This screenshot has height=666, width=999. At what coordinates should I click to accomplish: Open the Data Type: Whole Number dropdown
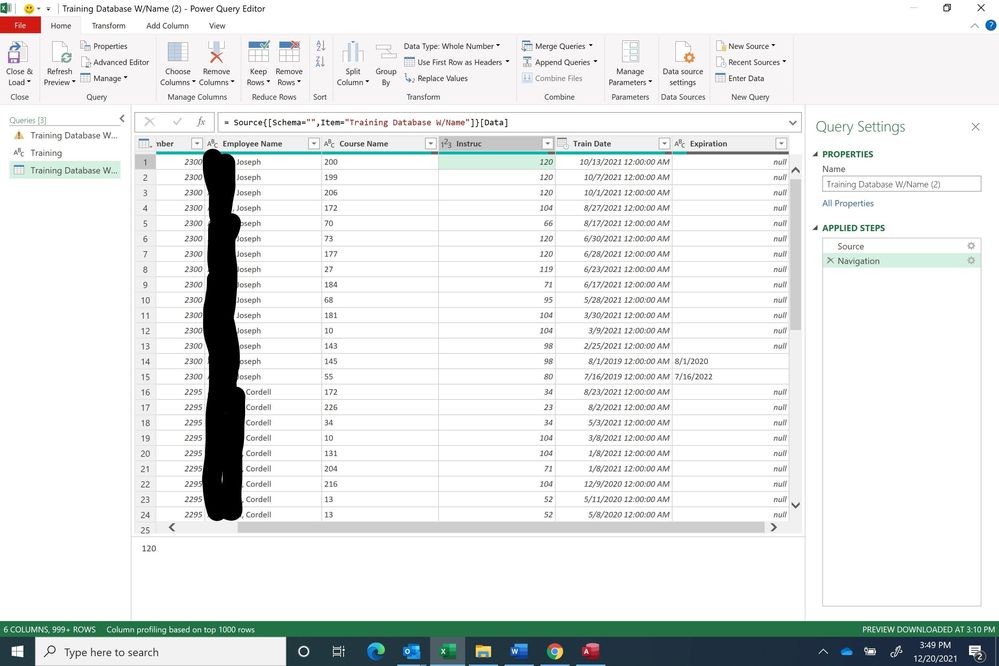click(x=497, y=45)
